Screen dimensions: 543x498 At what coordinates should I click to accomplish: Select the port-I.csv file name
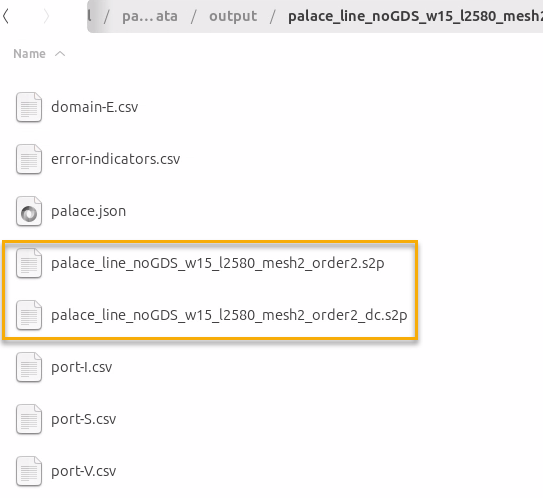82,367
